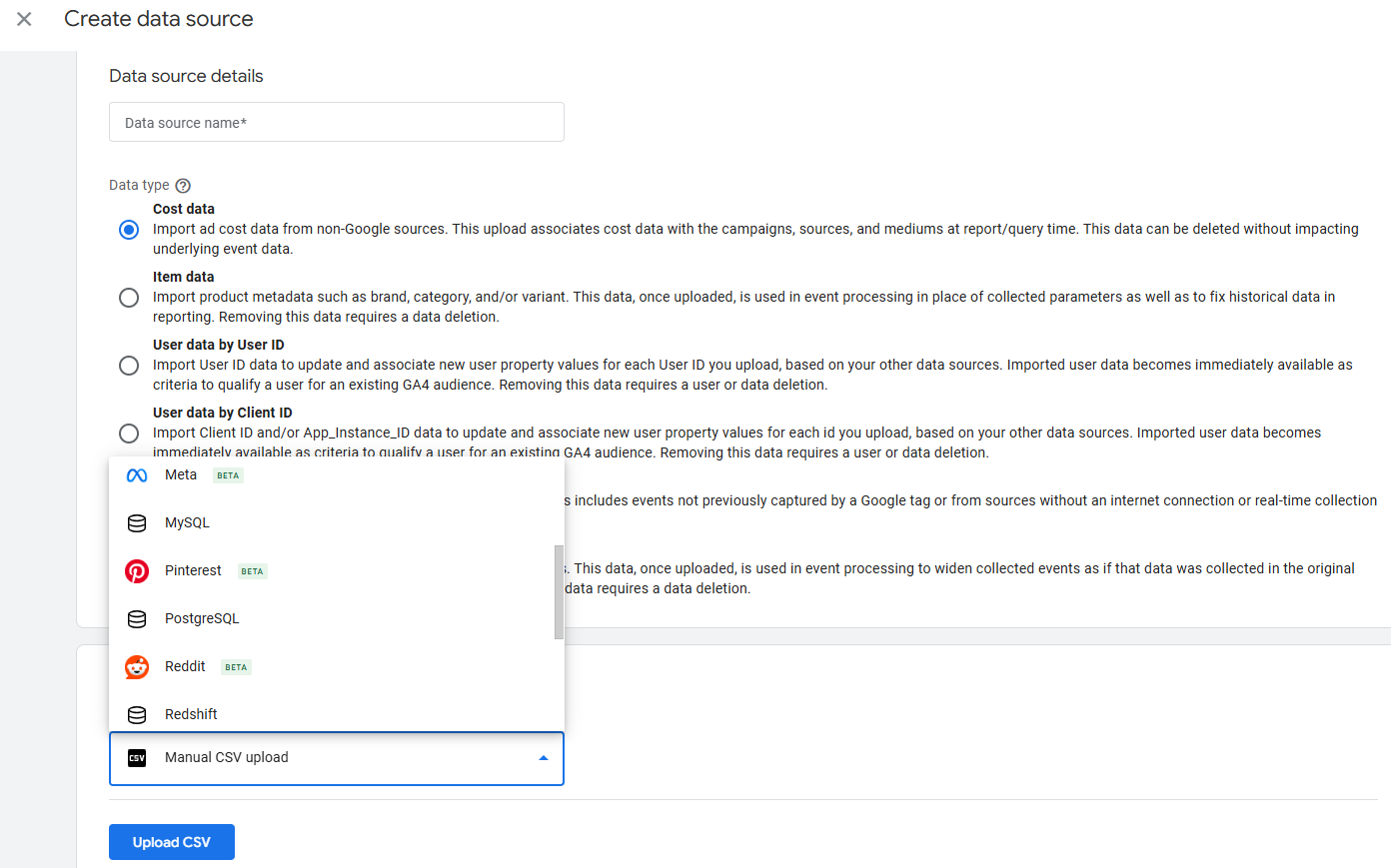This screenshot has height=868, width=1391.
Task: Pick Redshift from the source list
Action: click(191, 715)
